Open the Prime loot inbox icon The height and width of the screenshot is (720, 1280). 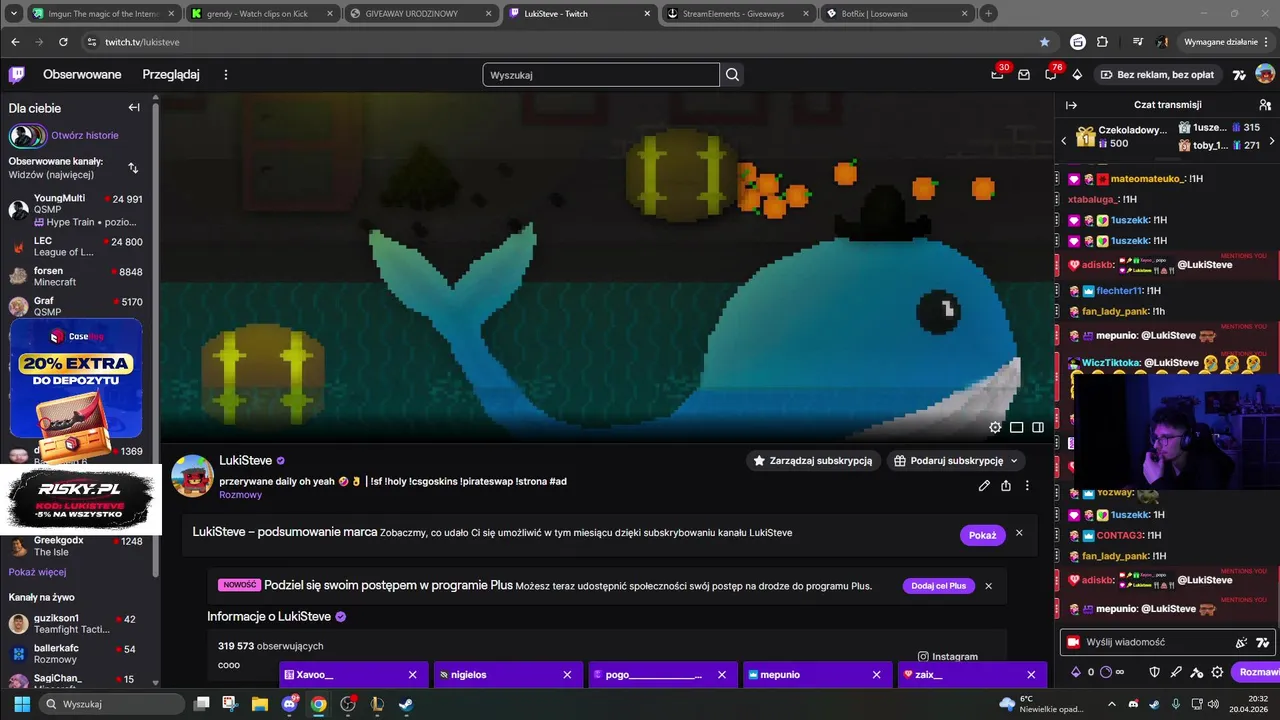(x=997, y=74)
